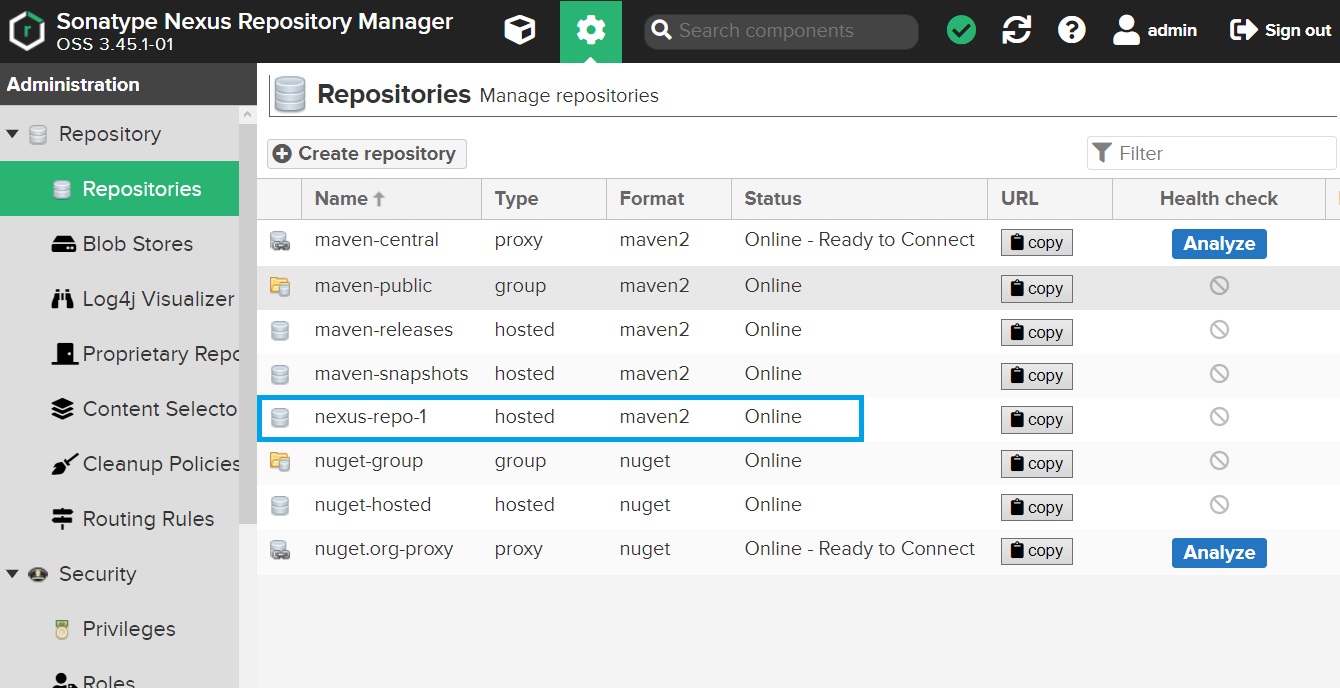Open Cleanup Policies in the sidebar

[119, 464]
